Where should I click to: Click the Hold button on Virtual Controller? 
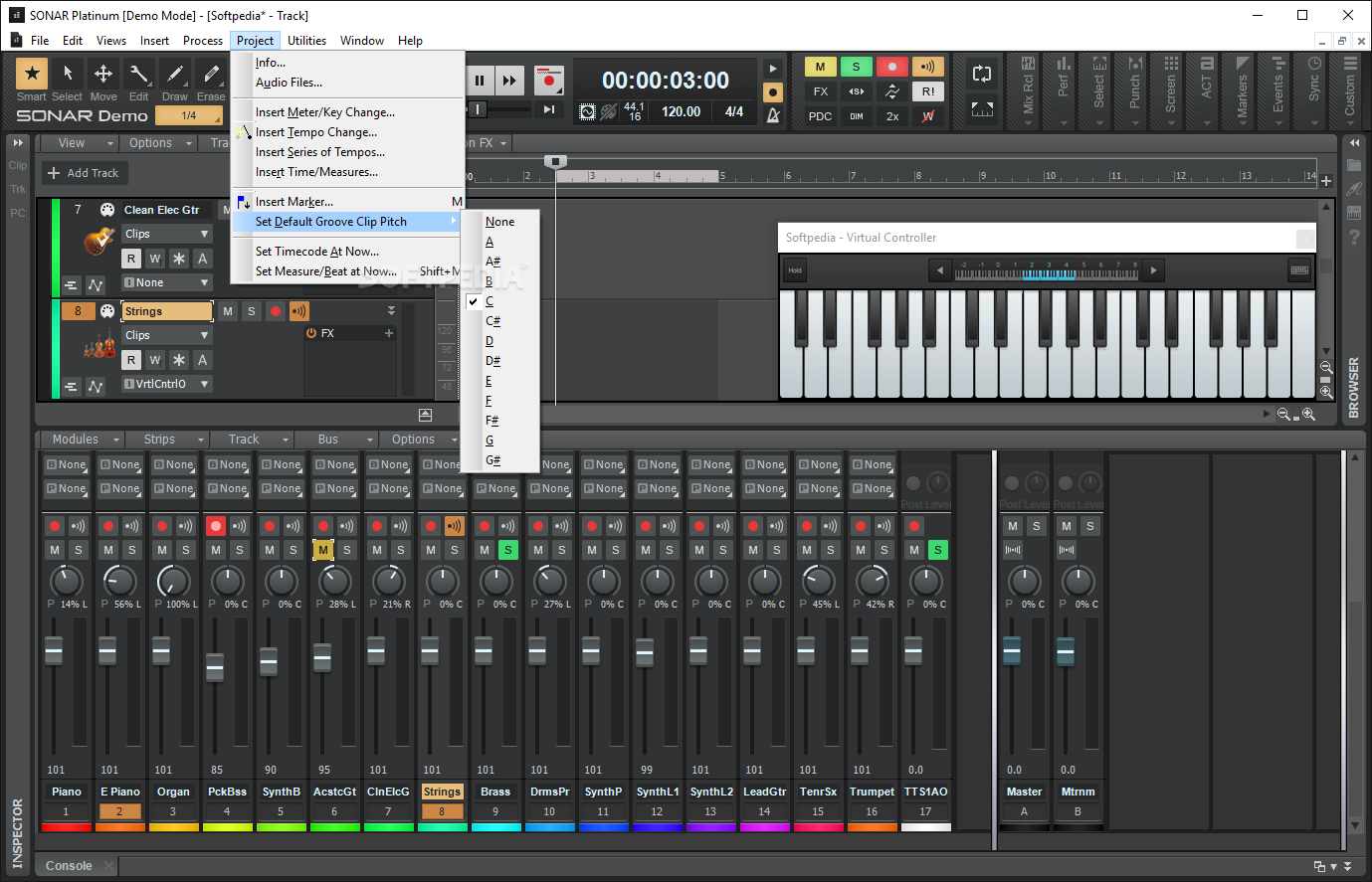[x=795, y=270]
